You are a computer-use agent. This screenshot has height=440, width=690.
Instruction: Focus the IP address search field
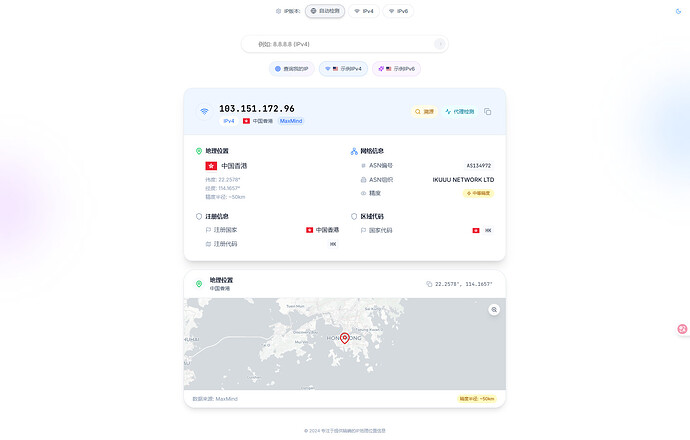coord(345,44)
